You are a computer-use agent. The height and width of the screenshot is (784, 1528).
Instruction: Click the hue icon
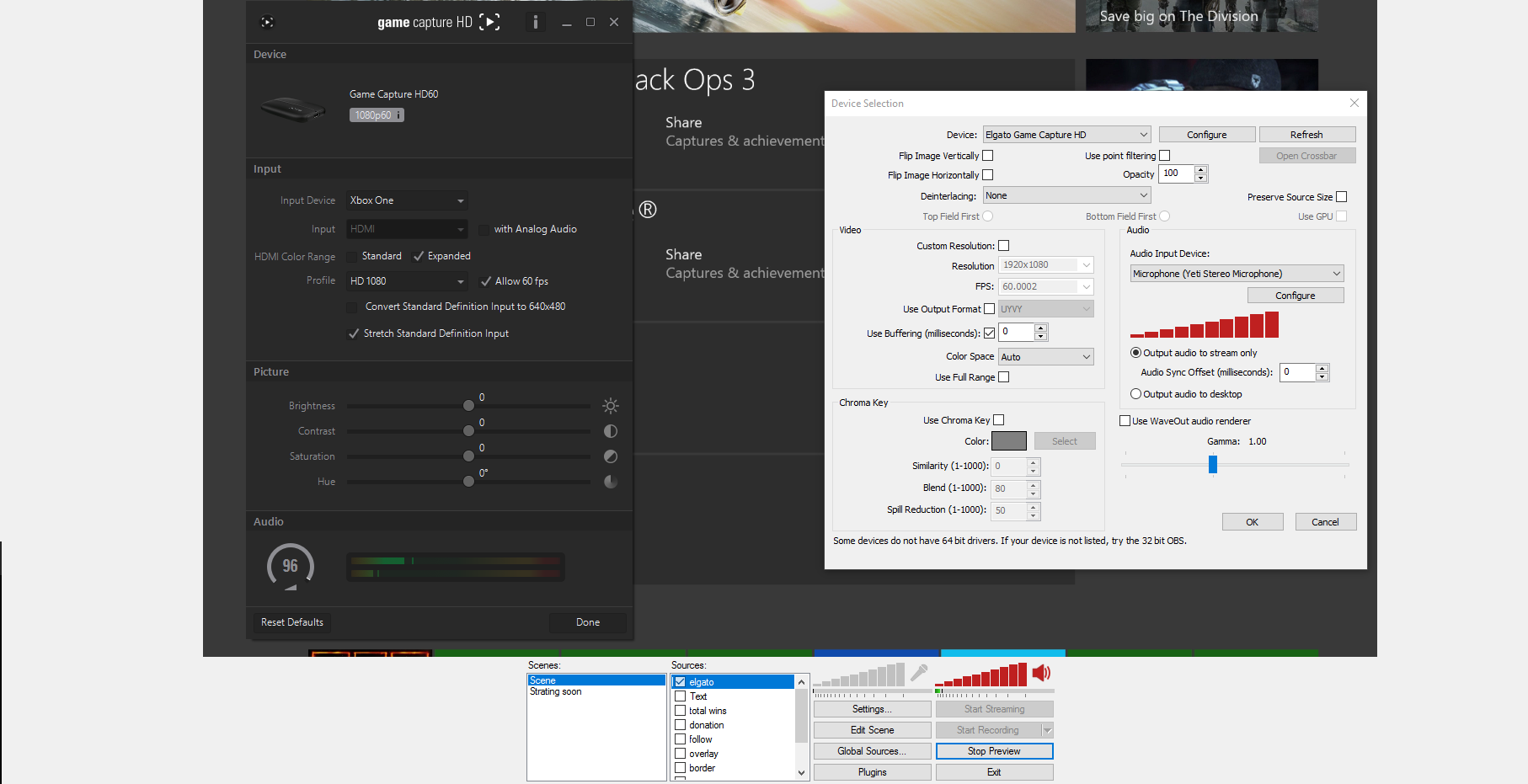tap(611, 482)
